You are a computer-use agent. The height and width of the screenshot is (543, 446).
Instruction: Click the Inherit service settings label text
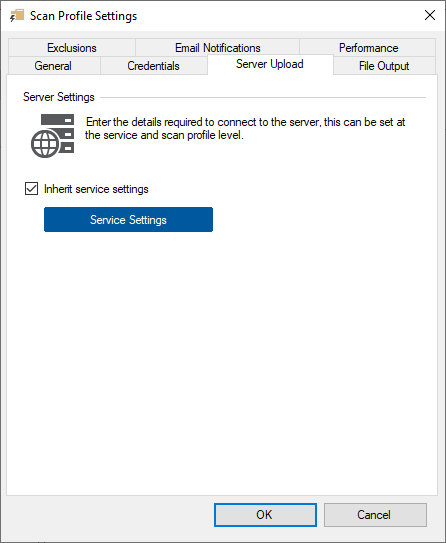96,189
